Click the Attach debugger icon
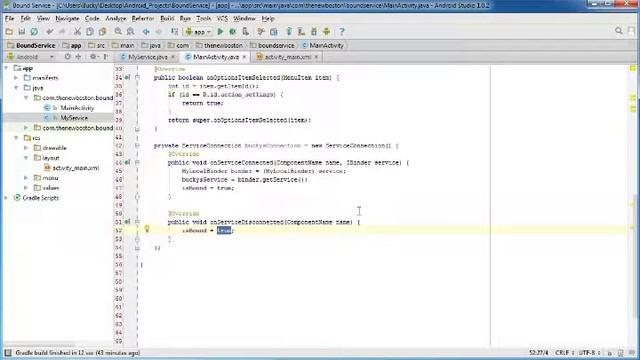The width and height of the screenshot is (640, 360). pos(245,31)
